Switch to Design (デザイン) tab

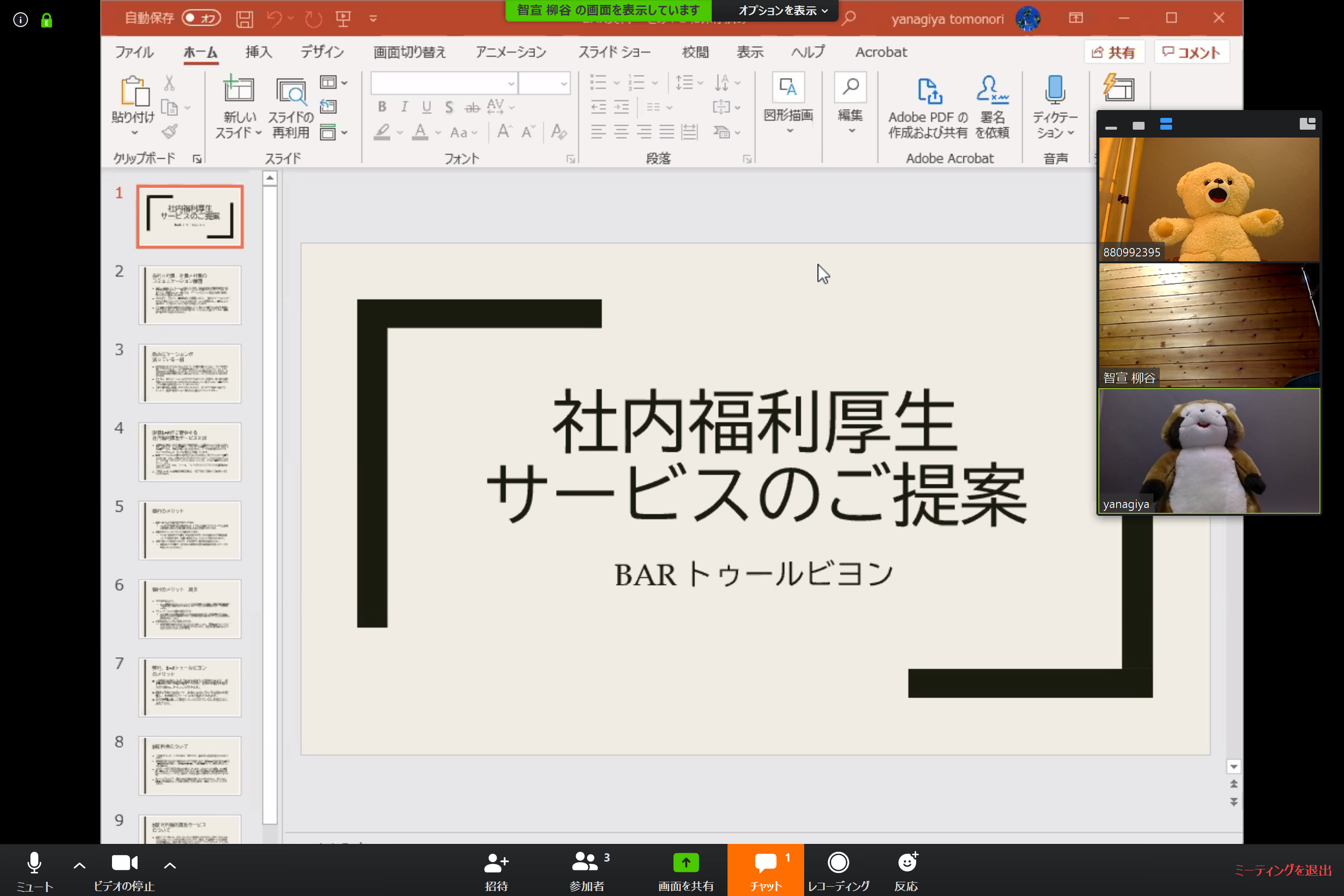tap(322, 52)
